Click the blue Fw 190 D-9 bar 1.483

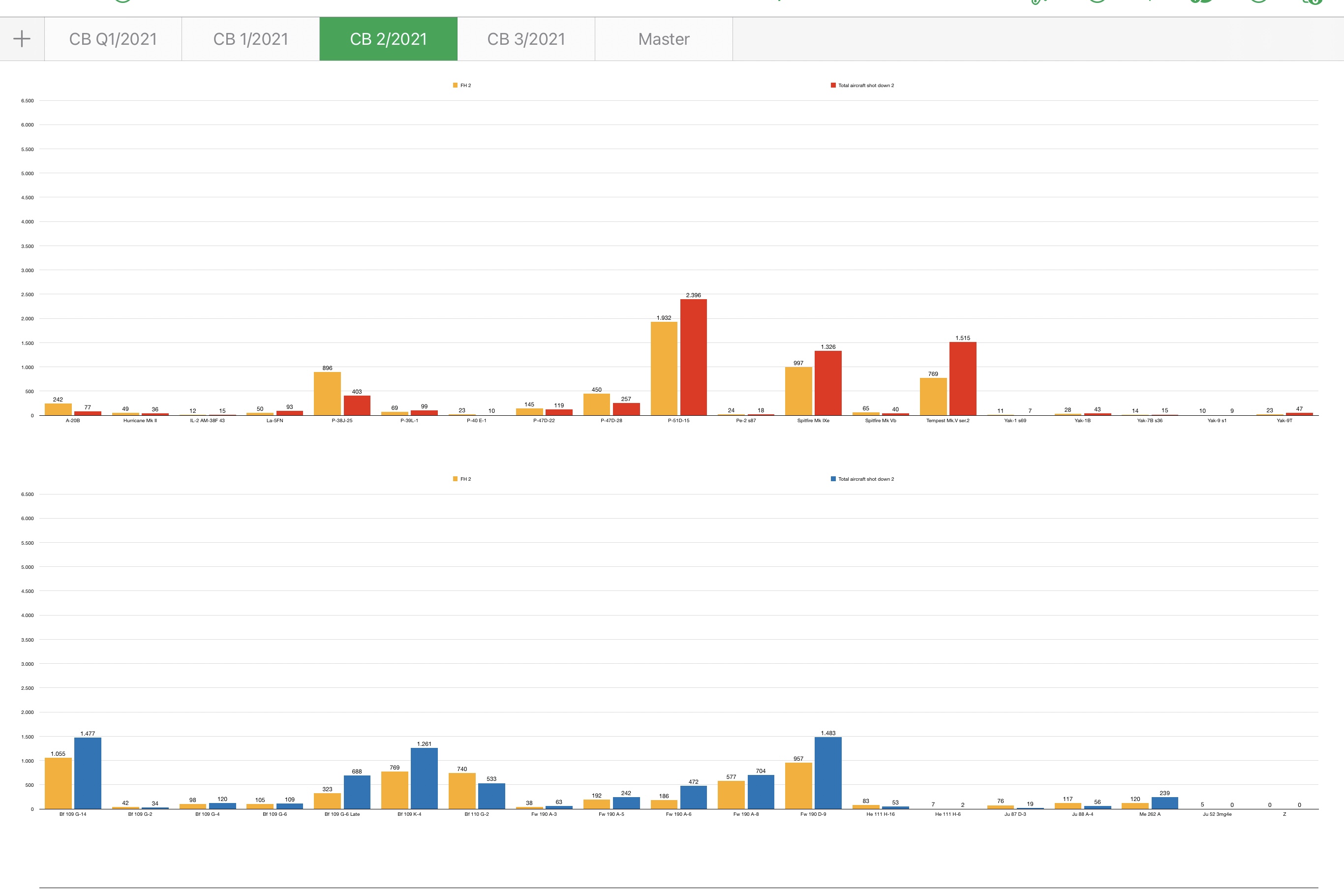(x=828, y=773)
